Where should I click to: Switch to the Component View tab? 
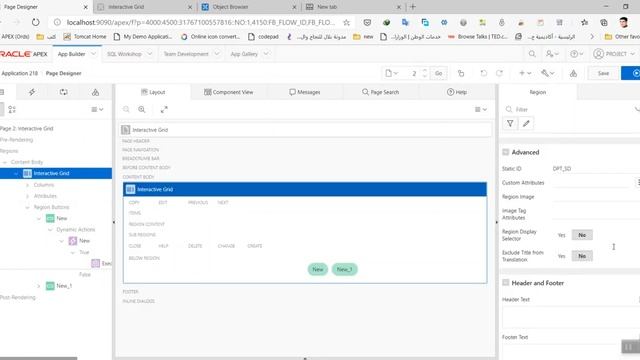coord(229,92)
